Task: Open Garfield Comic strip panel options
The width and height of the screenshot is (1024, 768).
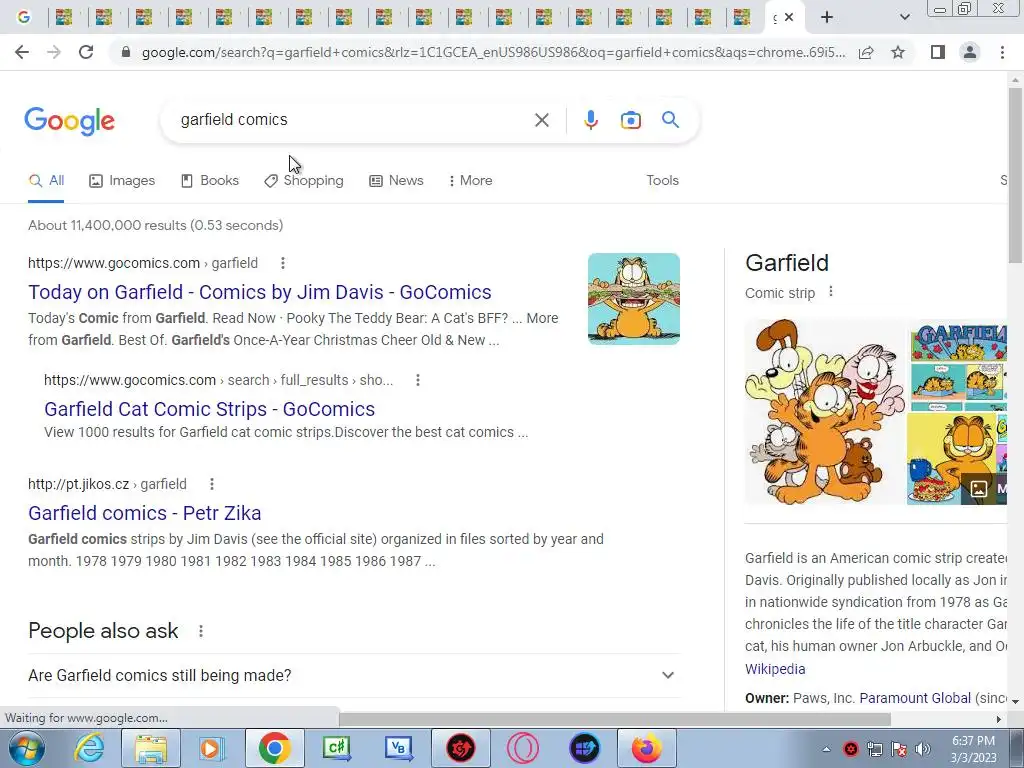Action: (x=831, y=292)
